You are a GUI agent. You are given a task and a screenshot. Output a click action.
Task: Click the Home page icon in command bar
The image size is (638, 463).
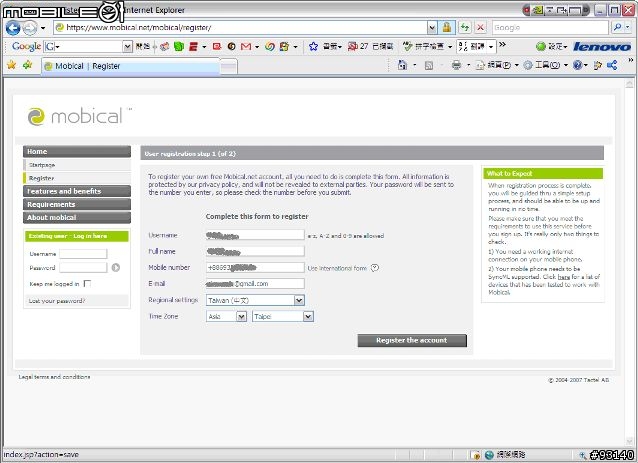402,65
